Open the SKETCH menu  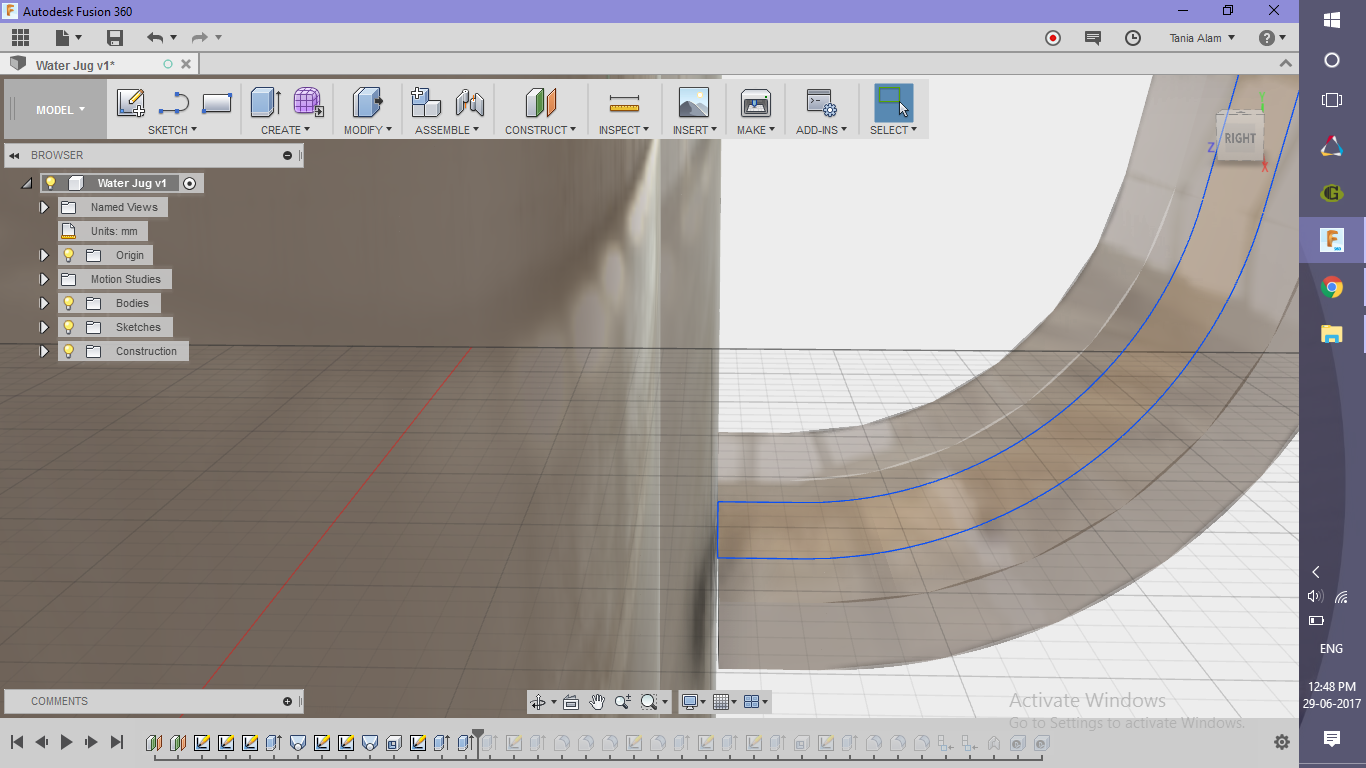(173, 130)
